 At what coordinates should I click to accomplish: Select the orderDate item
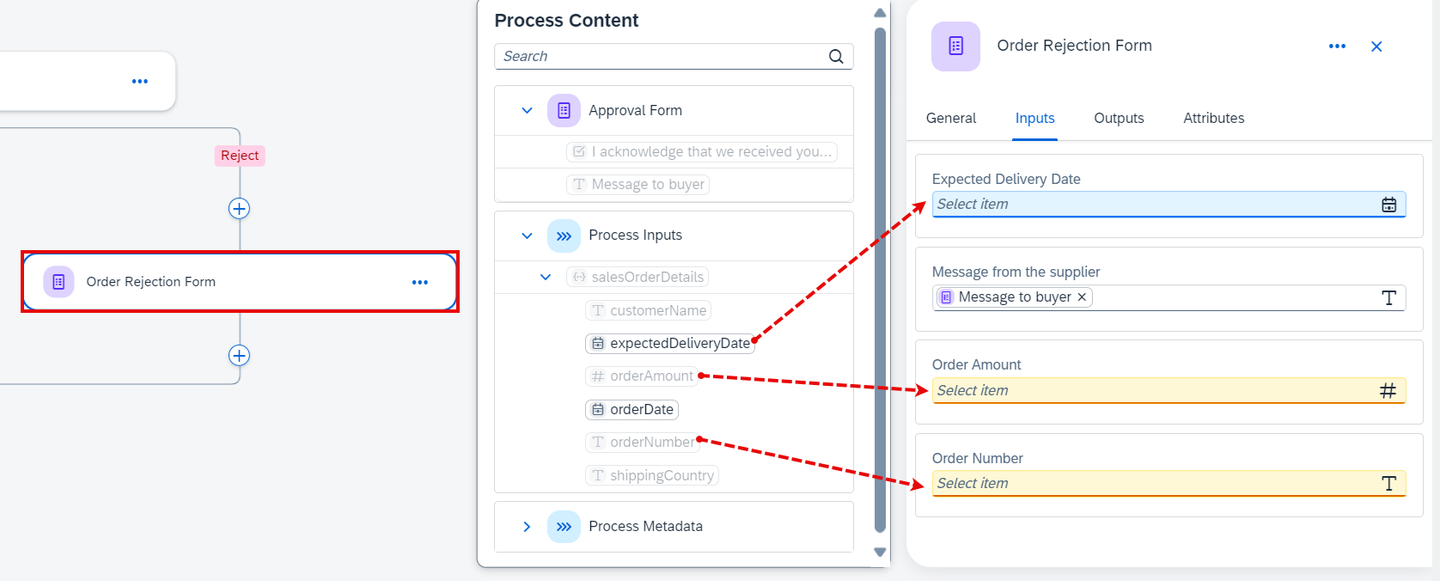pos(632,410)
